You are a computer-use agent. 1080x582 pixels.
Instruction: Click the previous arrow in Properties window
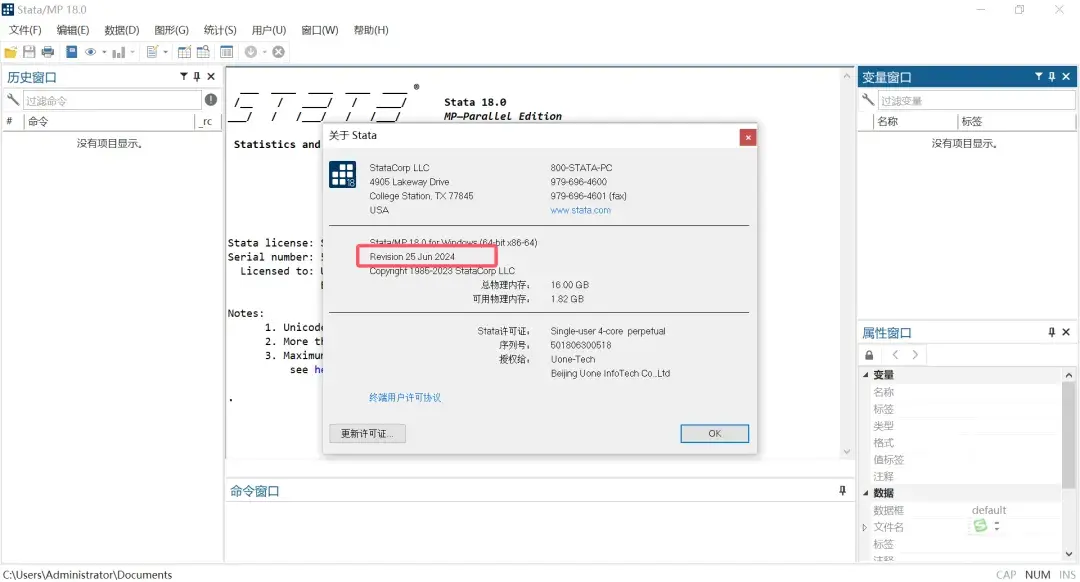point(895,355)
